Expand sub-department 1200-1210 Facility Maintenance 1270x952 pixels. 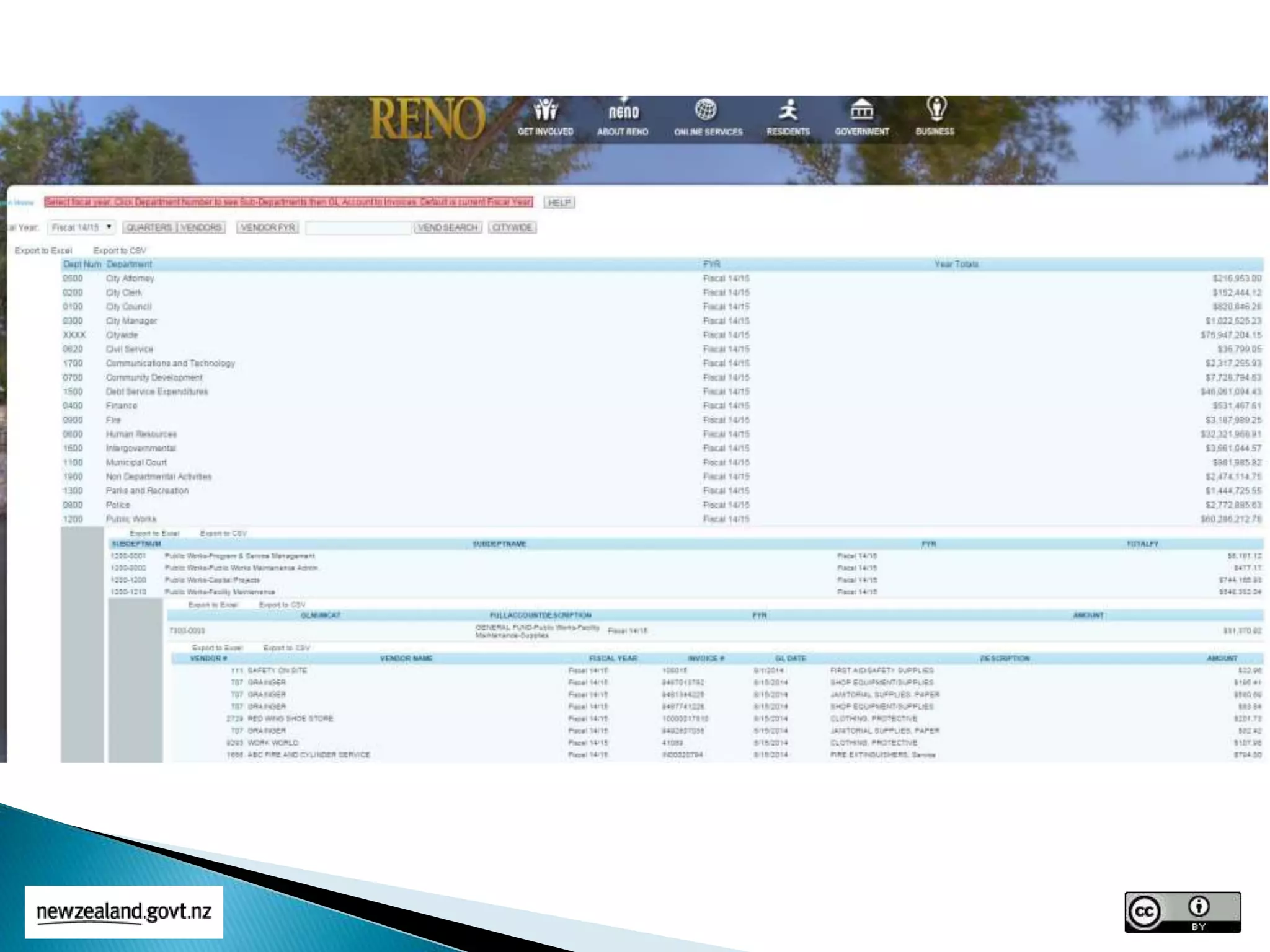click(128, 592)
